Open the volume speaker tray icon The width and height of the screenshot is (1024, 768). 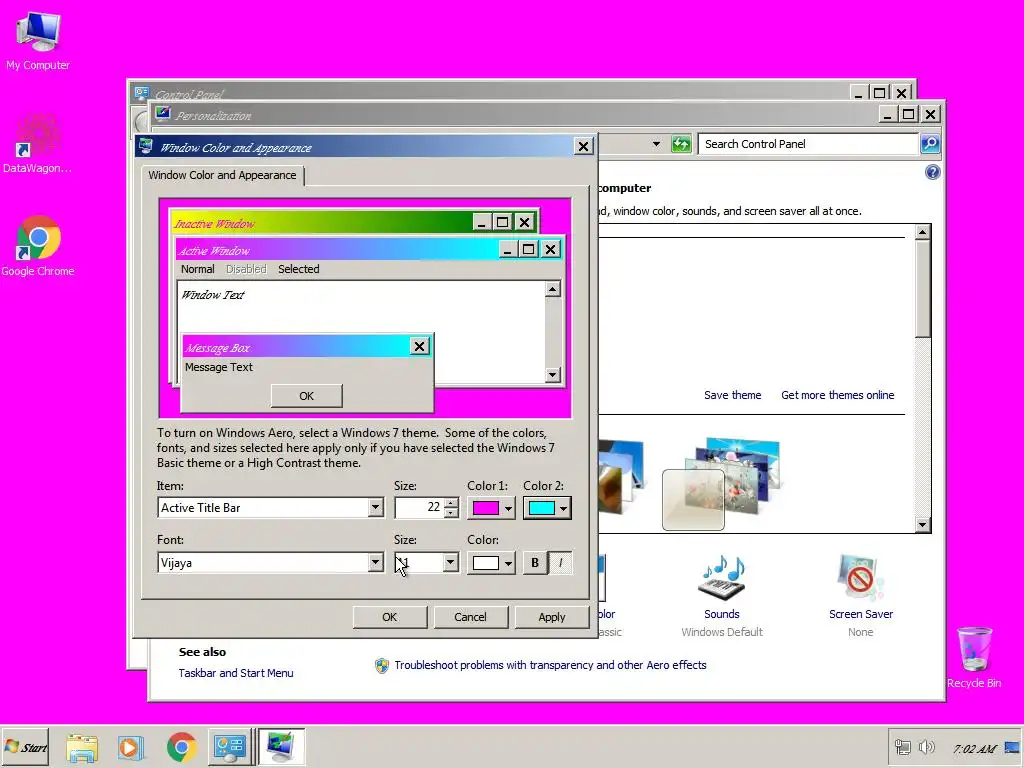tap(926, 747)
